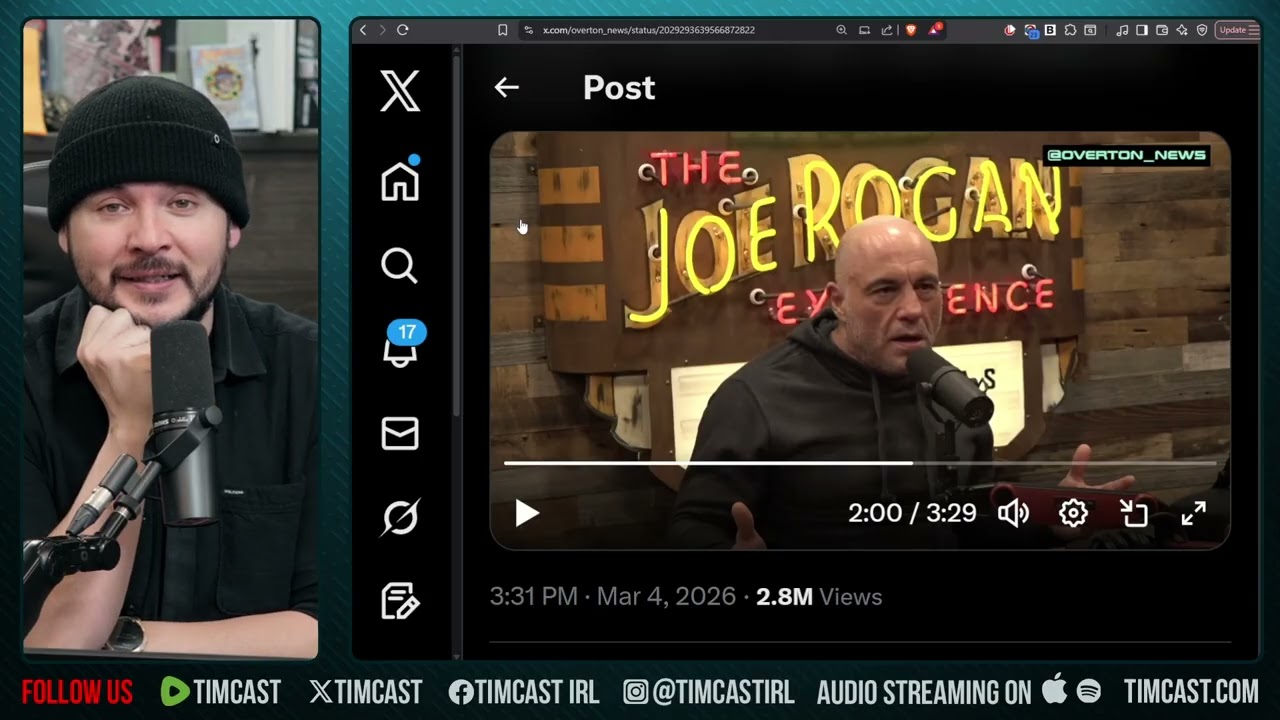The image size is (1280, 720).
Task: Click browser back navigation arrow
Action: point(363,30)
